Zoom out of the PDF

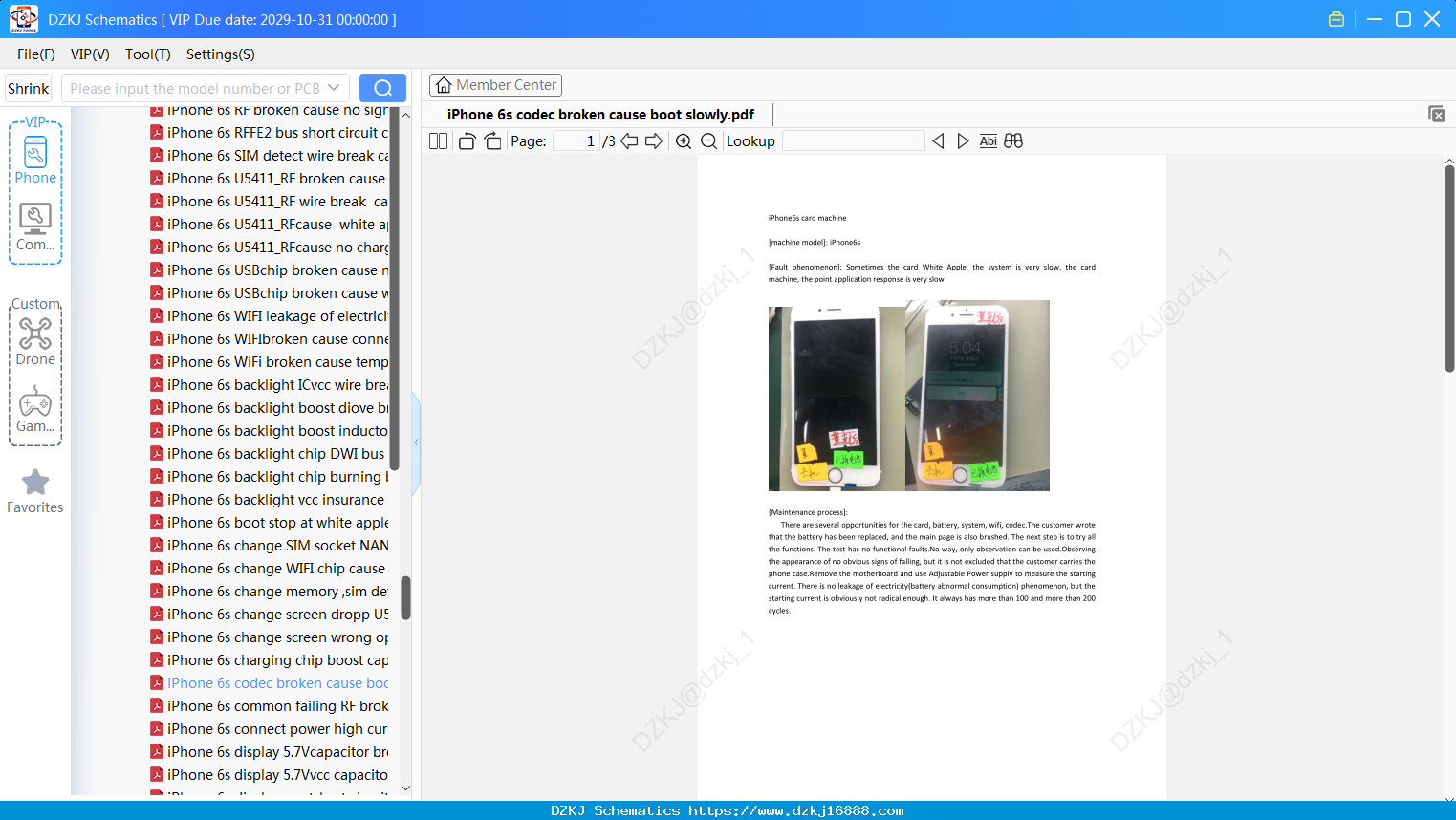pos(708,141)
